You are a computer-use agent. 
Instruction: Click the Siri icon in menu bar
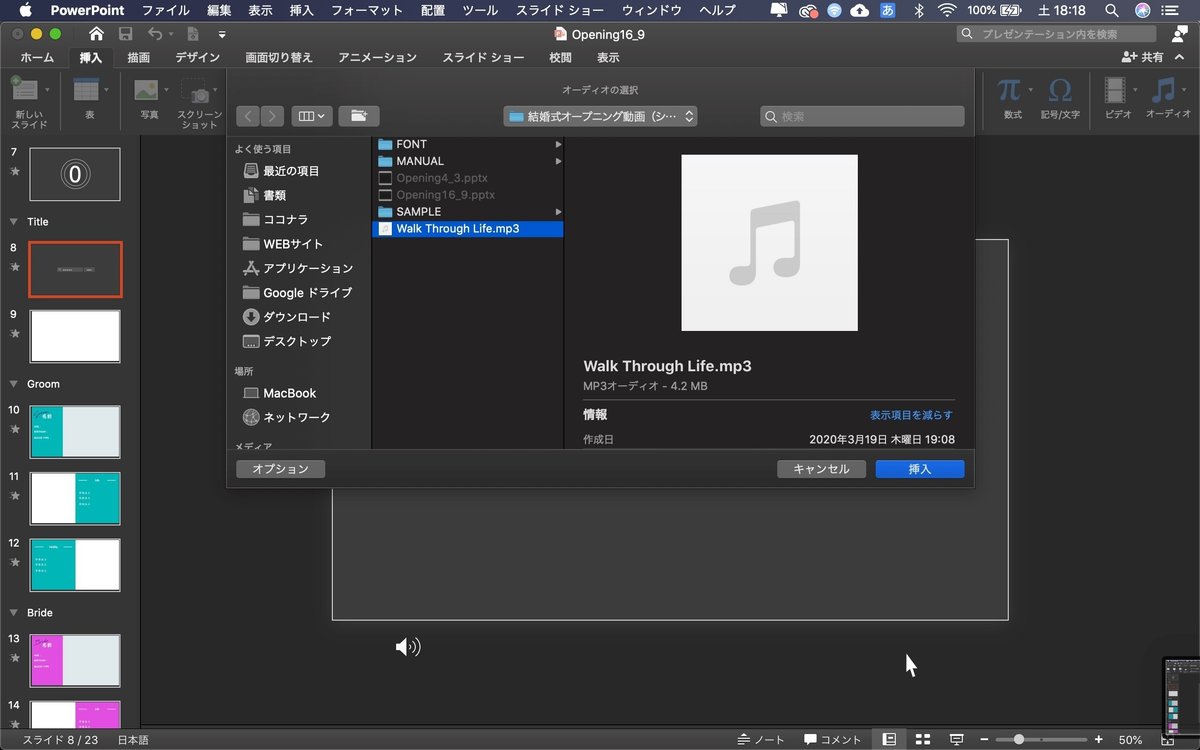coord(1143,10)
